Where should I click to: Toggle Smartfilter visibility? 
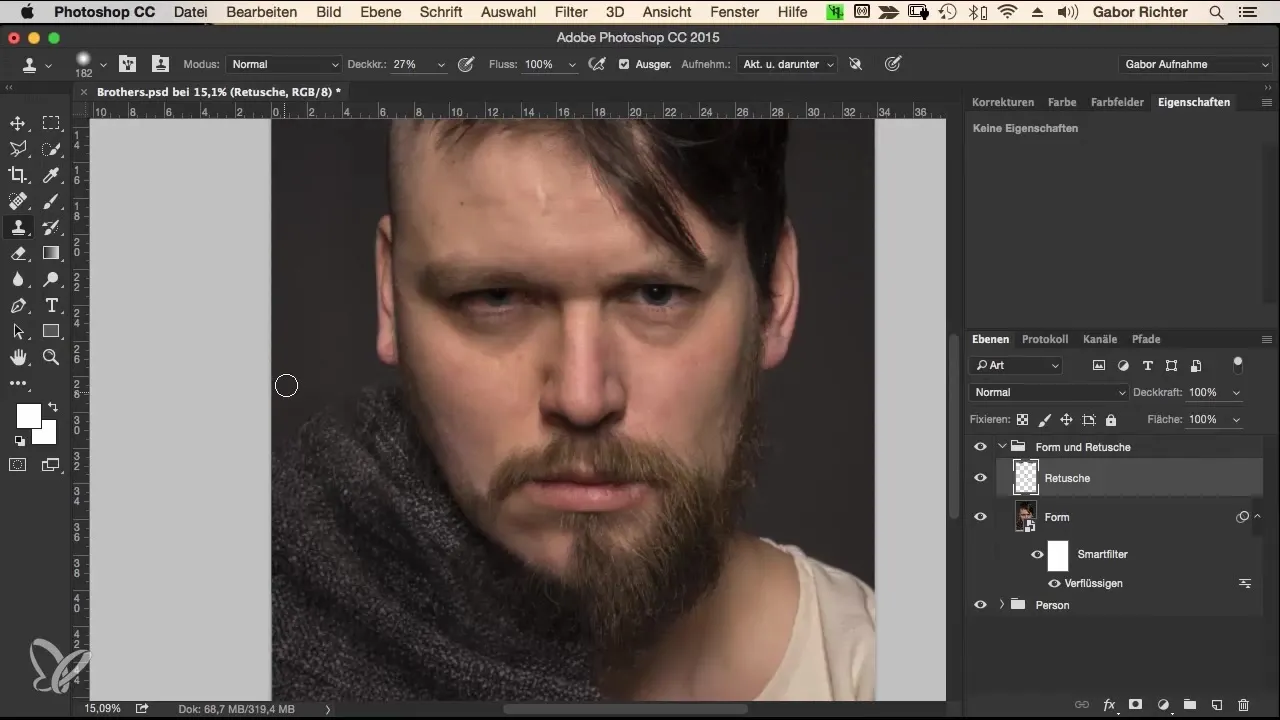point(1037,554)
